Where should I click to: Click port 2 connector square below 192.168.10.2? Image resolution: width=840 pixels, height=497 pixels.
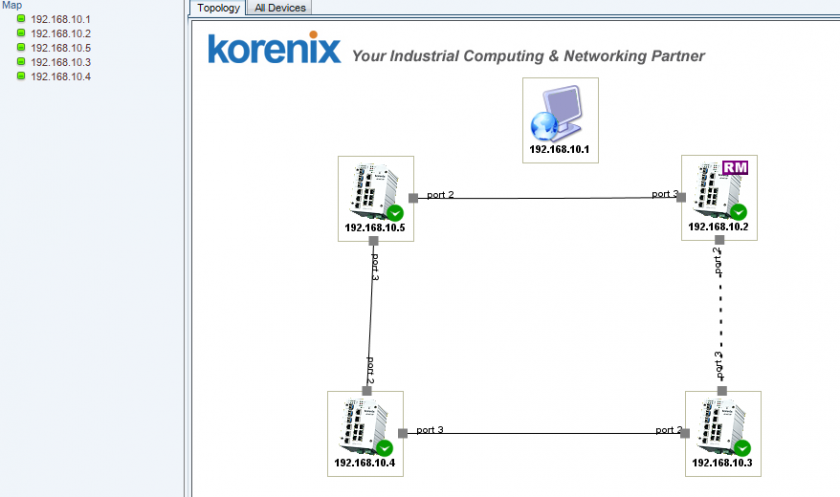719,240
